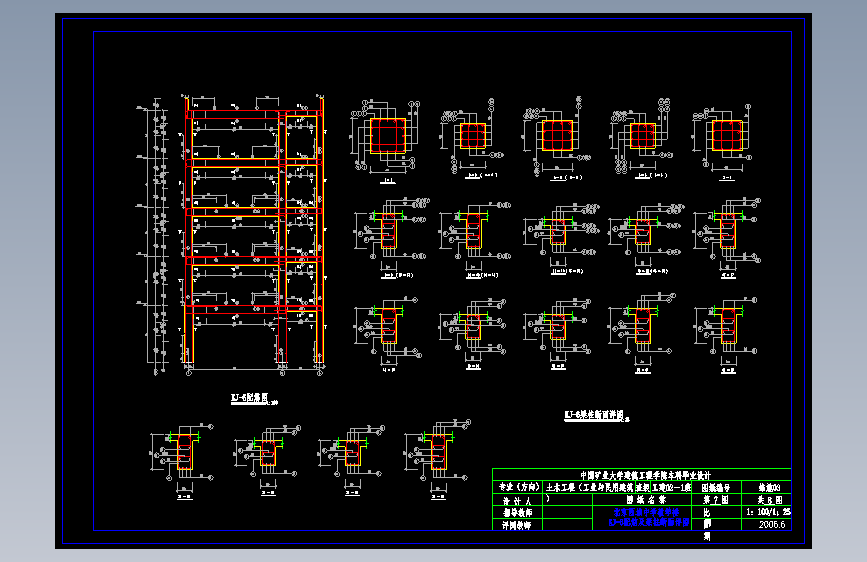The width and height of the screenshot is (867, 562).
Task: Click the 第7图 sheet number cell
Action: [x=715, y=500]
